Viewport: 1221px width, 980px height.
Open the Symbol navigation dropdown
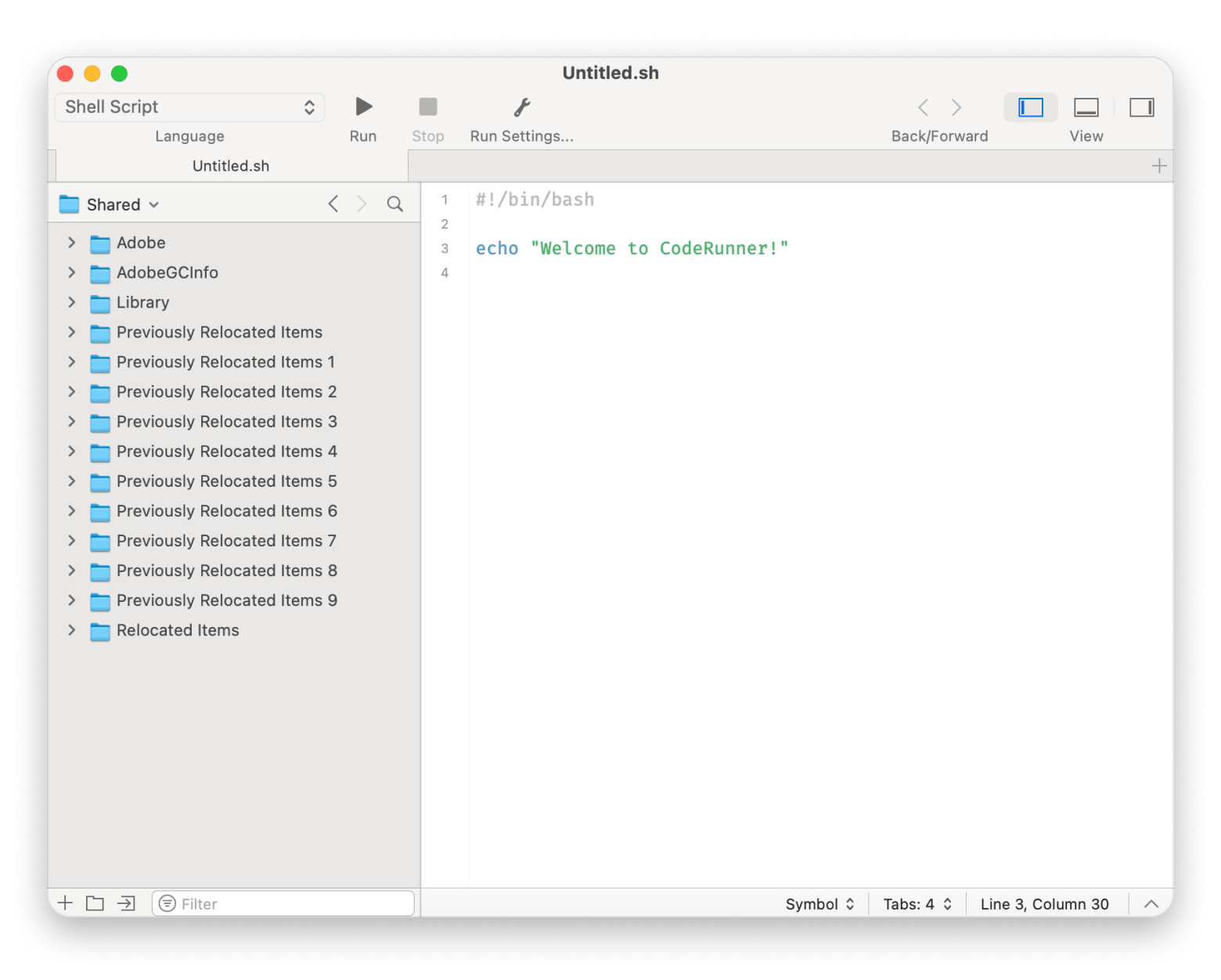[819, 904]
